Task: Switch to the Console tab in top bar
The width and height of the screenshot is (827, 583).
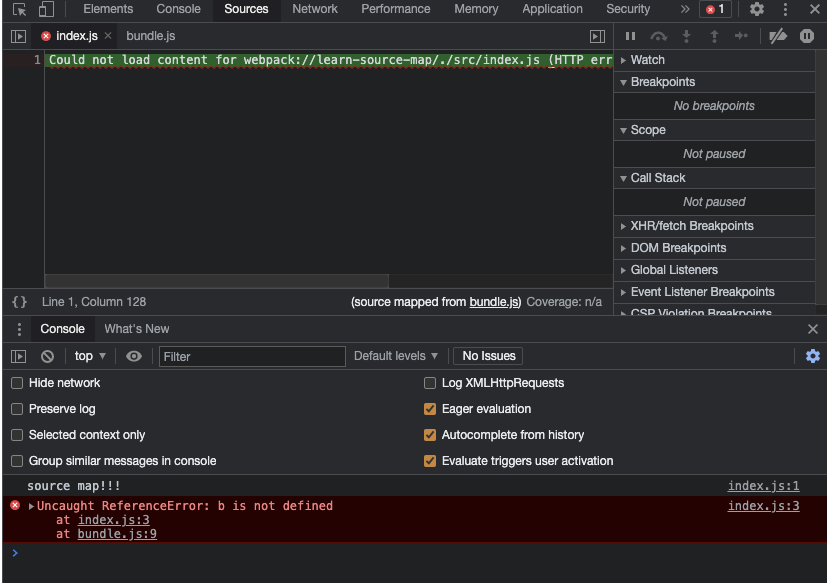Action: click(178, 9)
